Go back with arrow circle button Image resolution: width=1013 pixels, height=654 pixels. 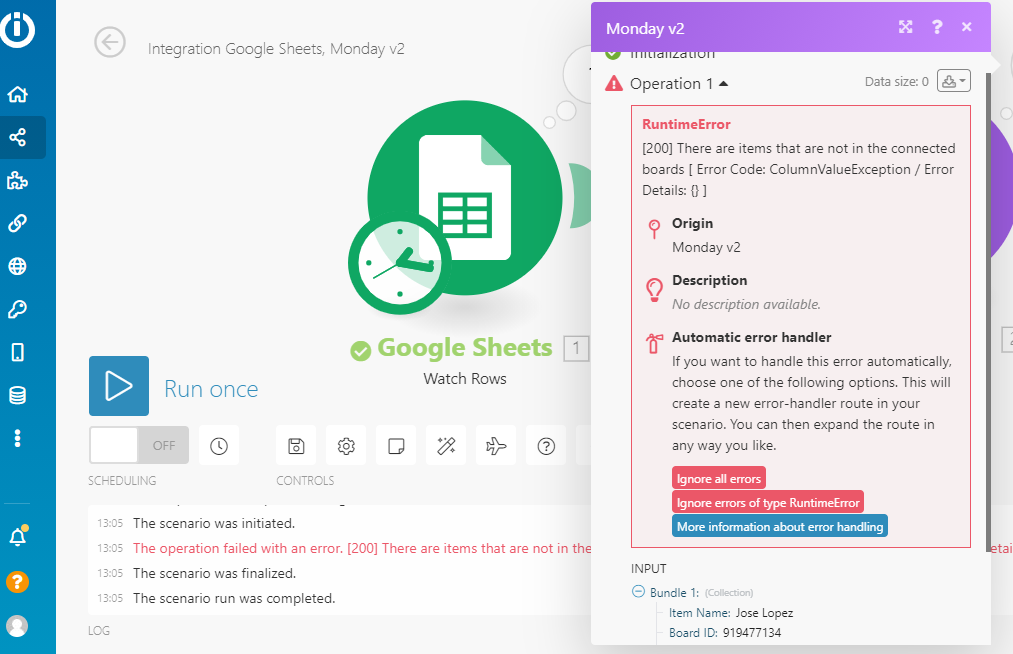[110, 43]
